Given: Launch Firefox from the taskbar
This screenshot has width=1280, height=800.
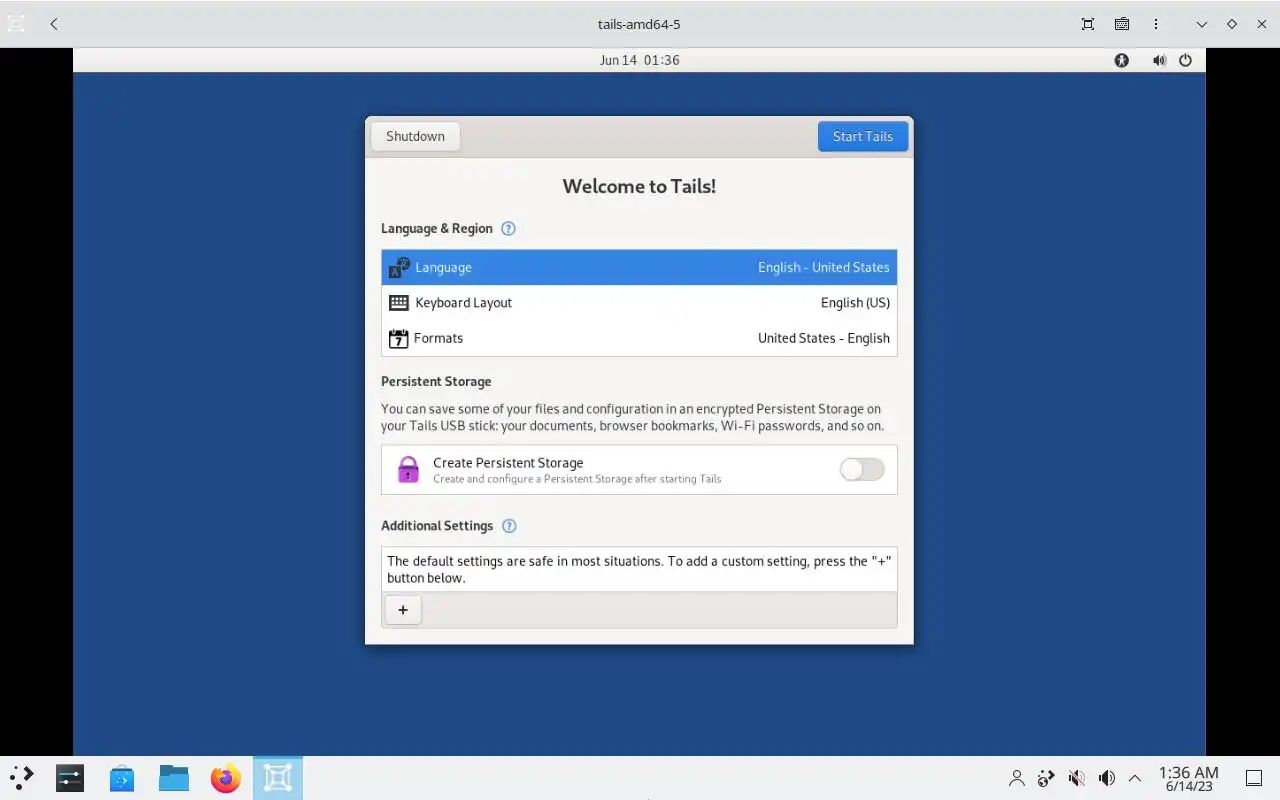Looking at the screenshot, I should (x=226, y=778).
